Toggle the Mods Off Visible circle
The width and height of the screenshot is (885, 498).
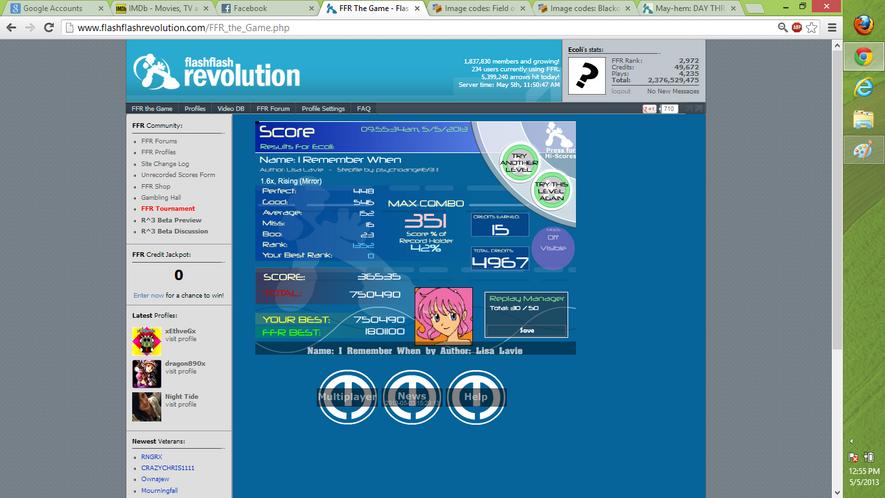point(553,247)
